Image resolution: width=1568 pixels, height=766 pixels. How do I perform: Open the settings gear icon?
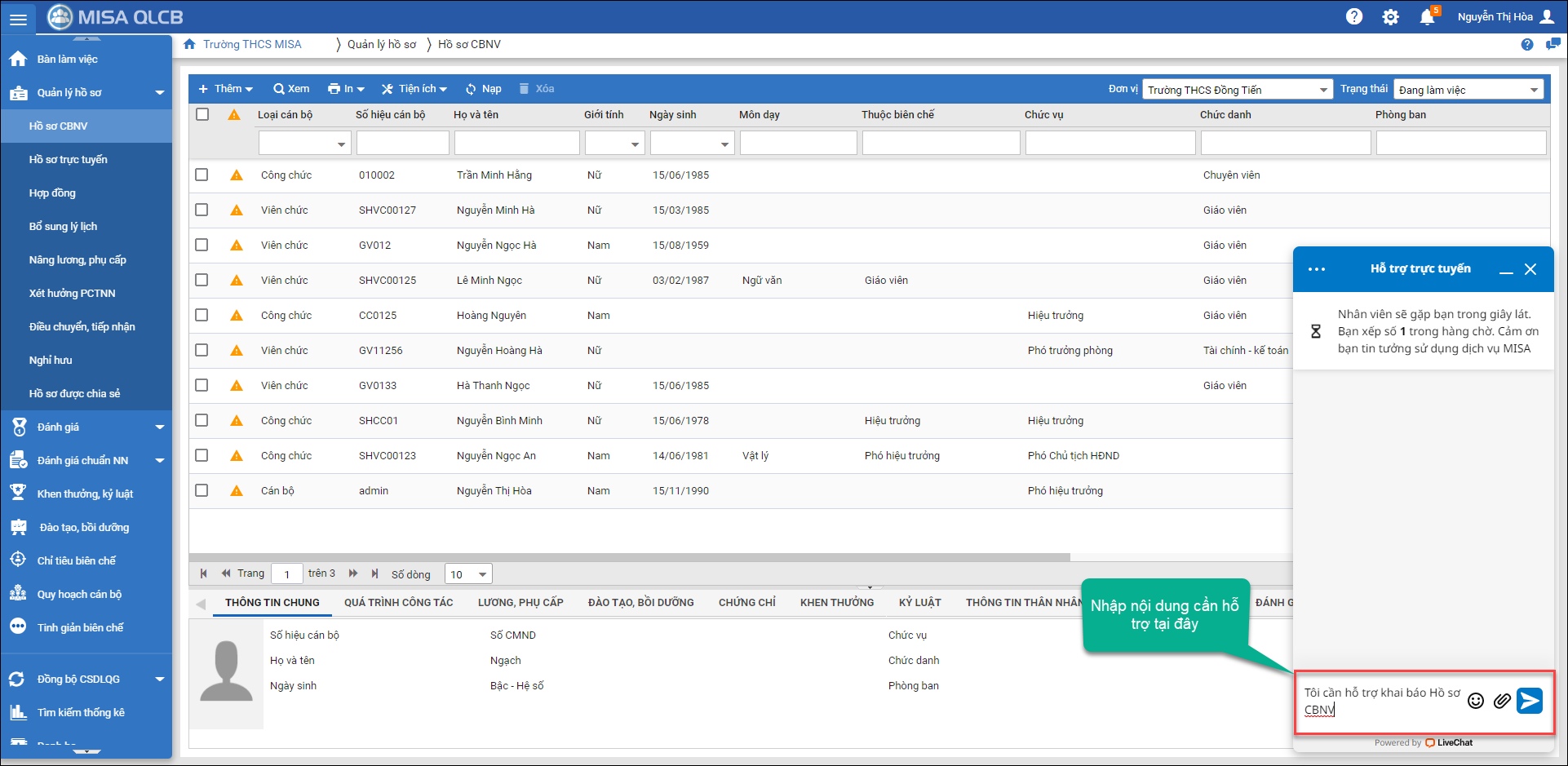(1390, 17)
